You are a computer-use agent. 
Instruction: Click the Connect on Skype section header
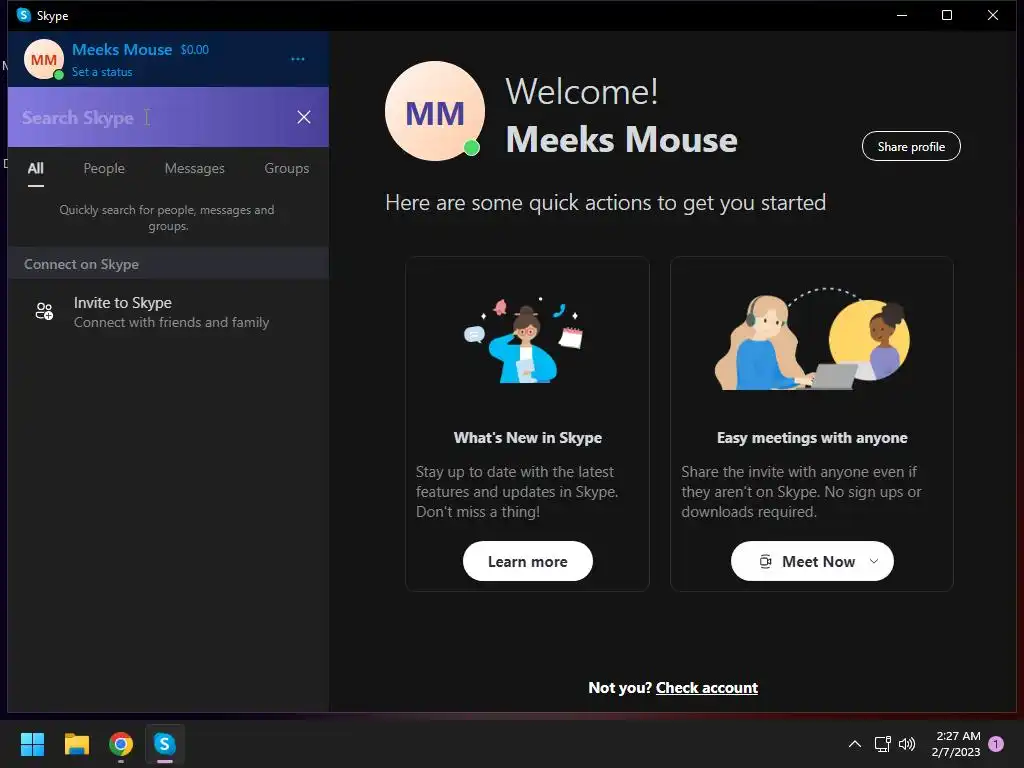click(x=168, y=264)
